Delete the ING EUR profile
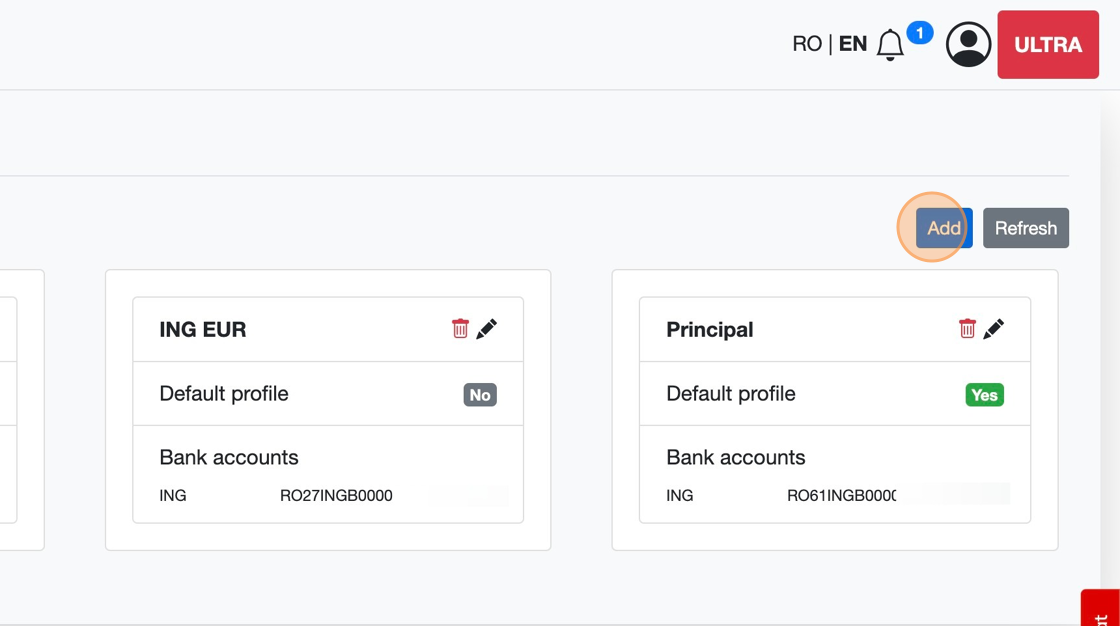 [x=460, y=329]
